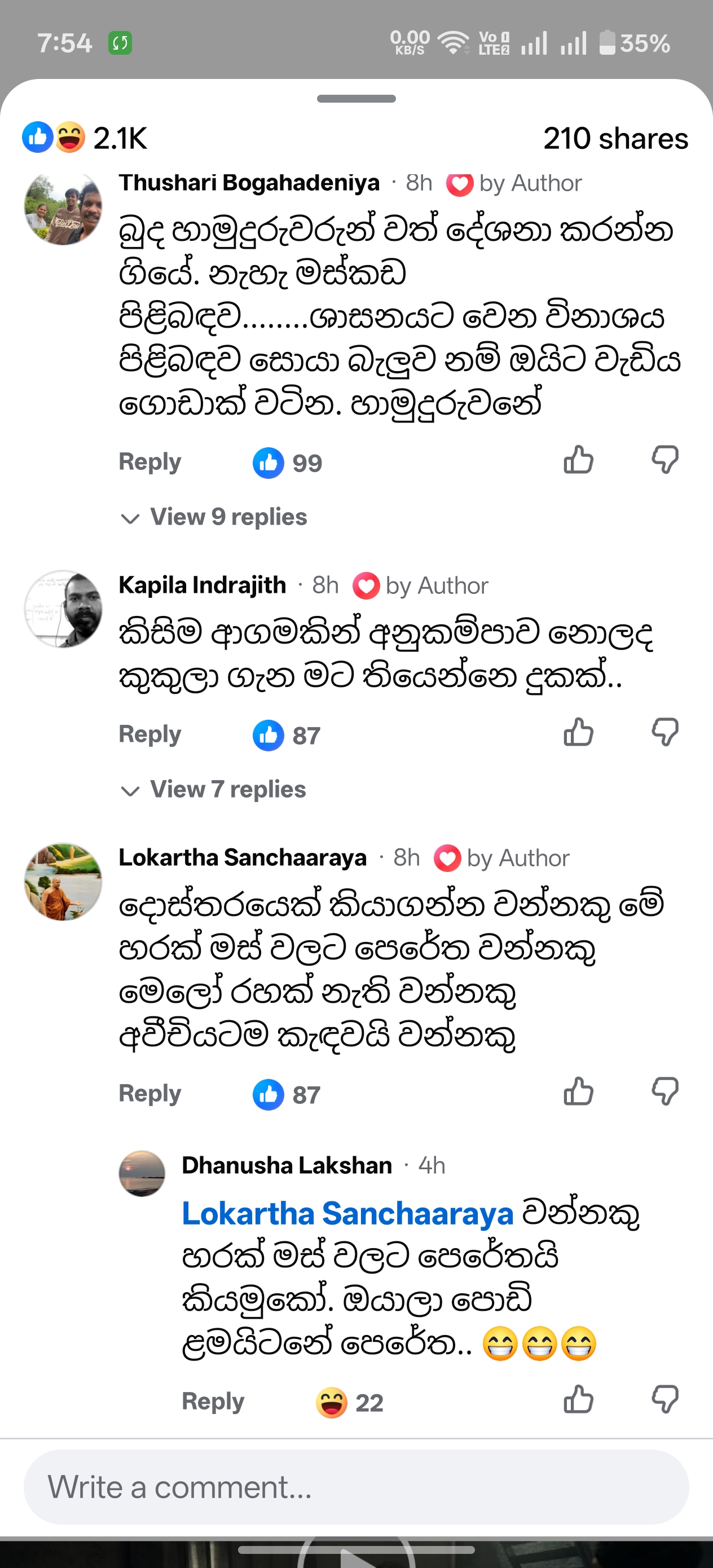Screen dimensions: 713x1568
Task: Show the 22 haha reactions on Dhanusha's reply
Action: pos(350,1403)
